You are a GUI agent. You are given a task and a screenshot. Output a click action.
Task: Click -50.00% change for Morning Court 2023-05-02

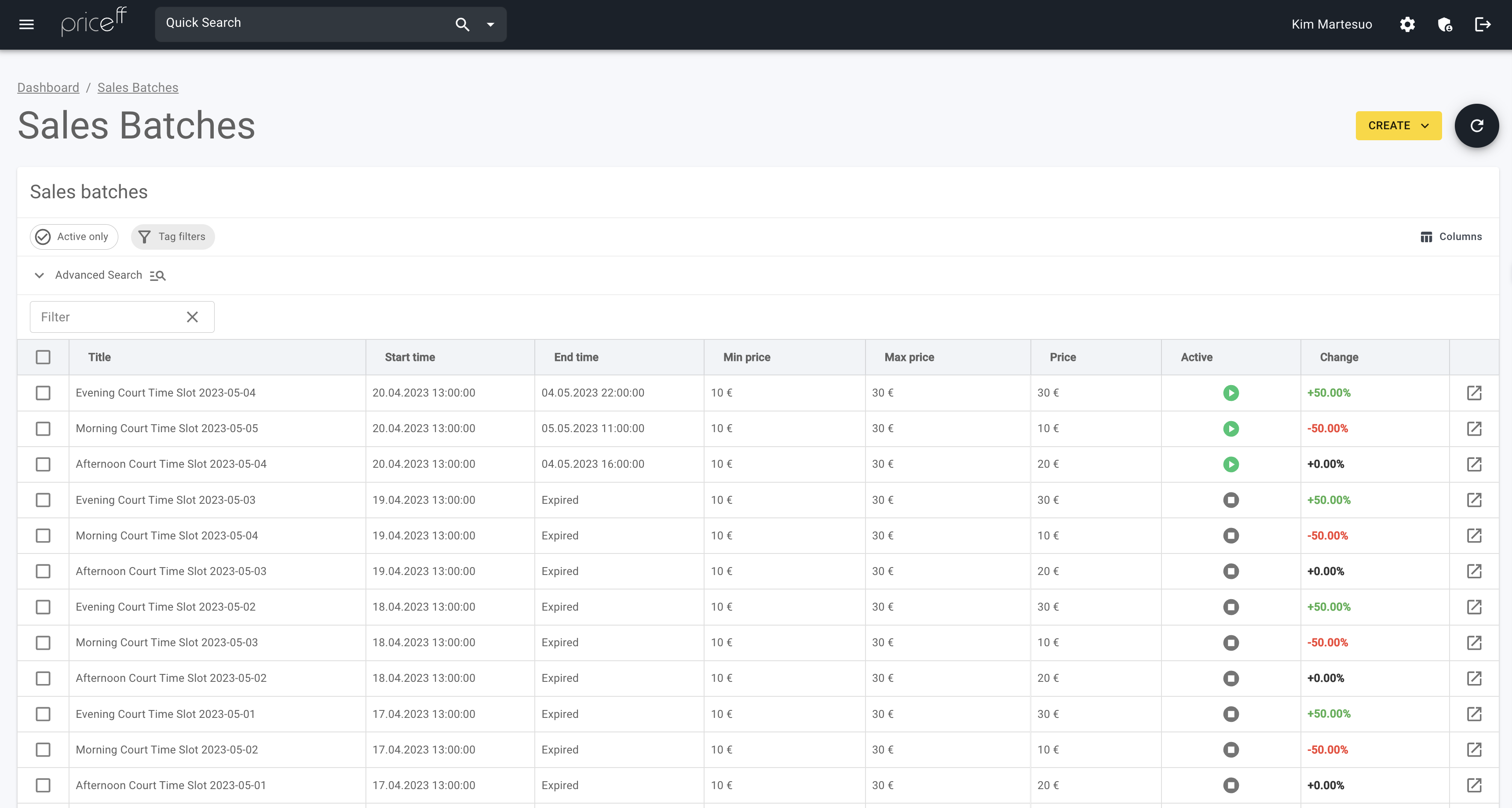tap(1327, 750)
